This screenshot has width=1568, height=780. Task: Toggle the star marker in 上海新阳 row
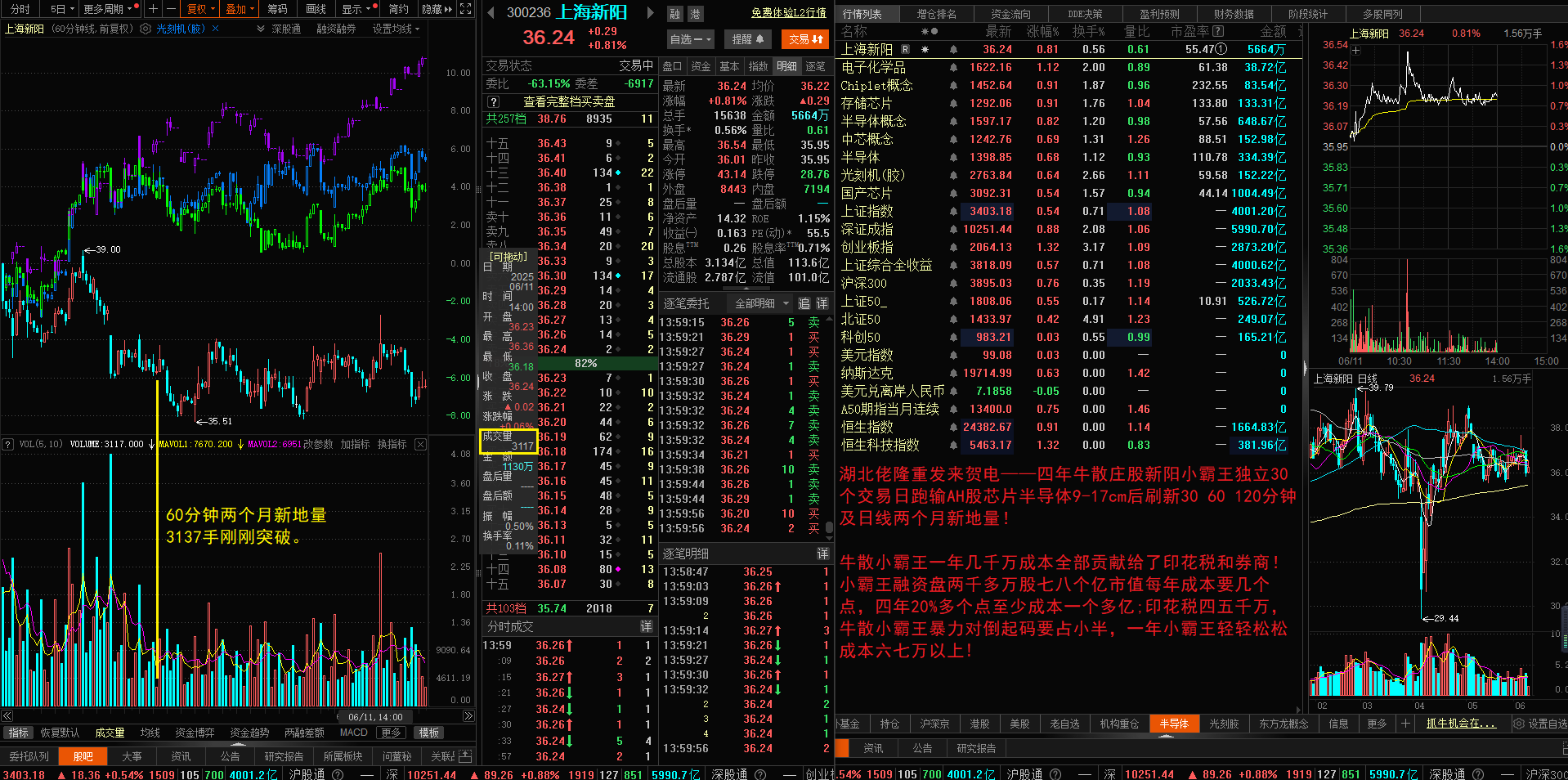point(925,50)
